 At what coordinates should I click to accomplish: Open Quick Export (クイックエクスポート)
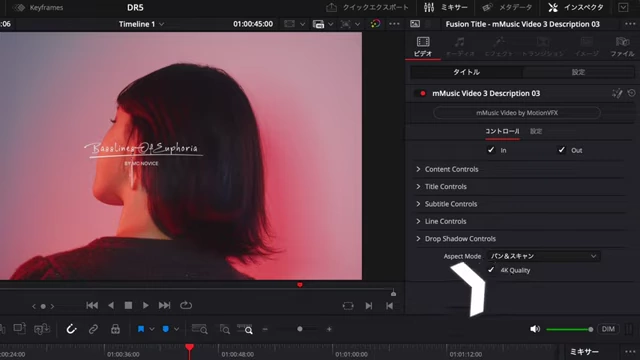click(x=367, y=7)
